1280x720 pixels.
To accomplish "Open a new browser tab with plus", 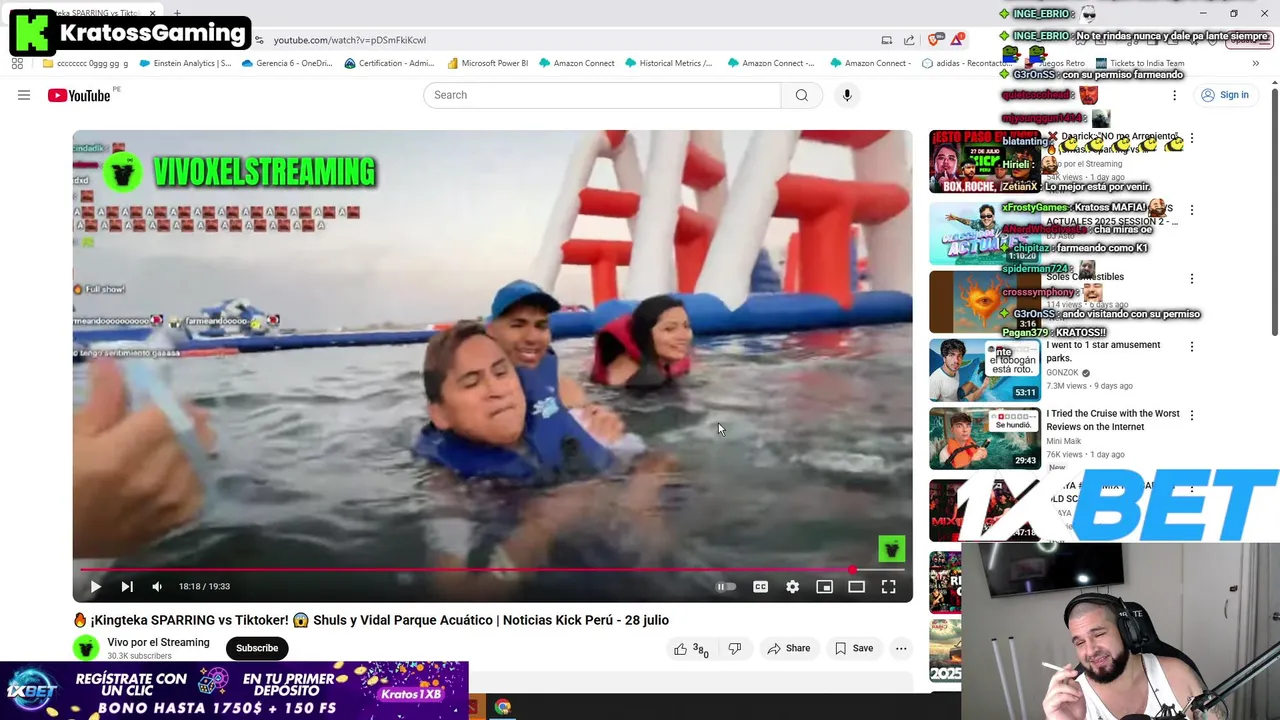I will point(177,13).
